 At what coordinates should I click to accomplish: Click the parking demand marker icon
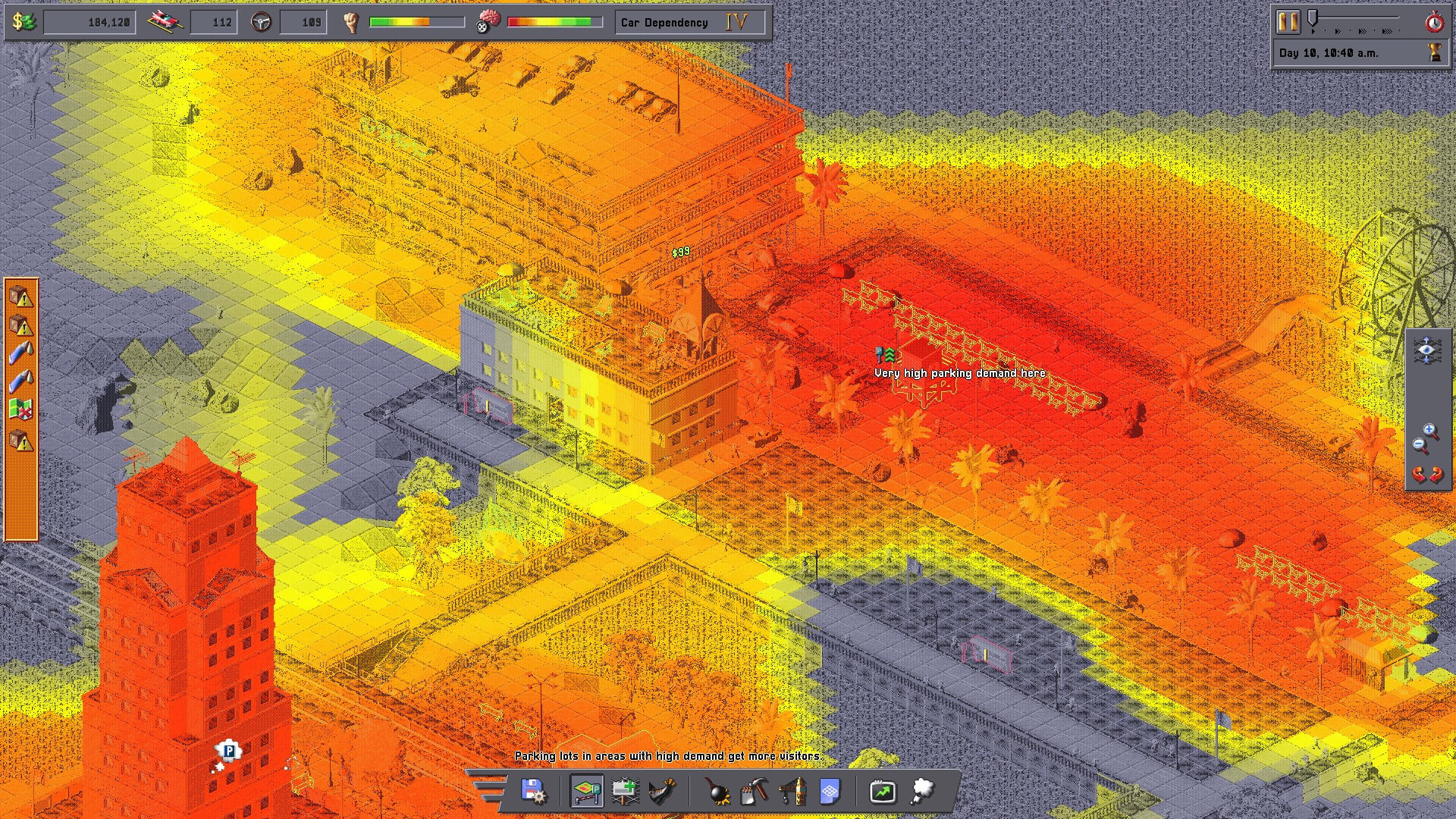885,354
